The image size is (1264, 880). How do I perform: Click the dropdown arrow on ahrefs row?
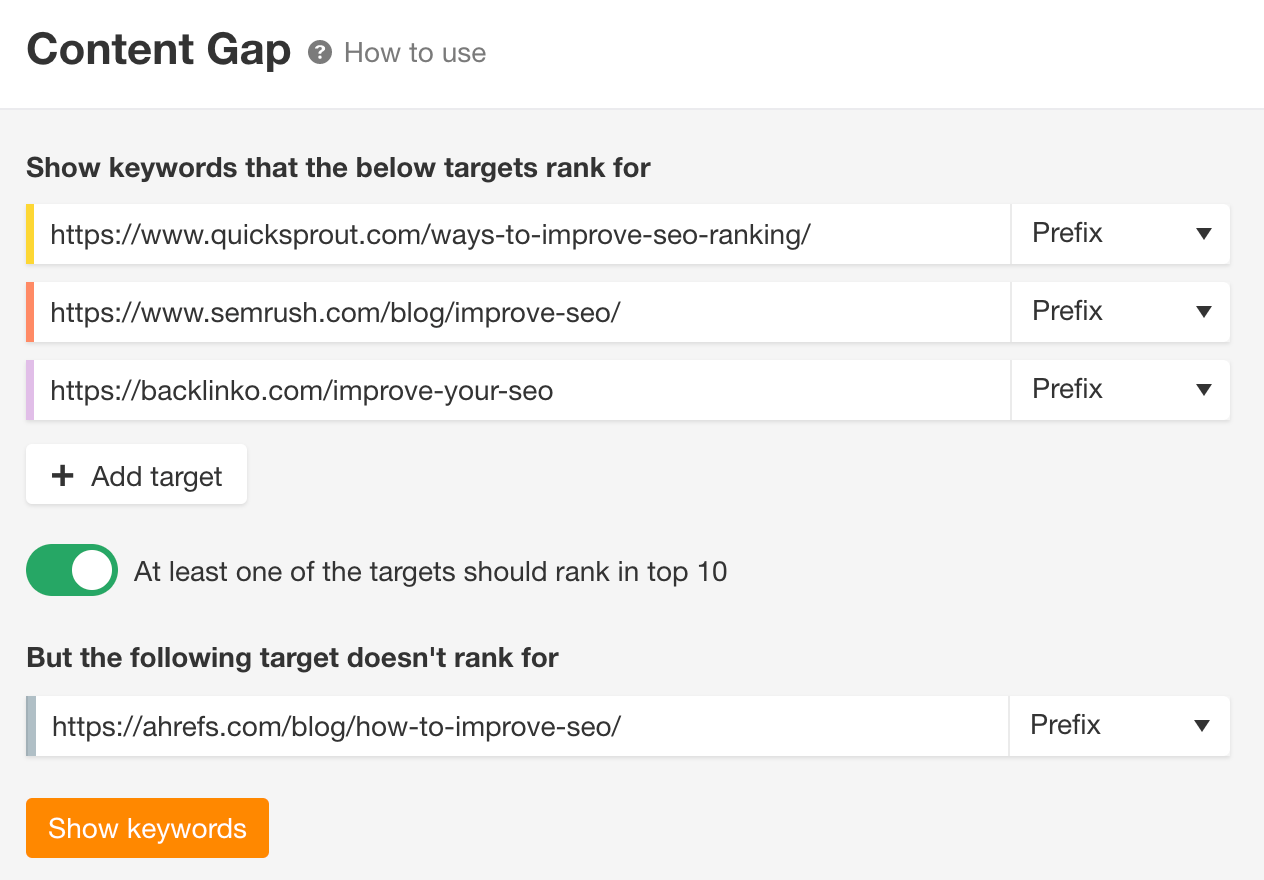pos(1203,726)
